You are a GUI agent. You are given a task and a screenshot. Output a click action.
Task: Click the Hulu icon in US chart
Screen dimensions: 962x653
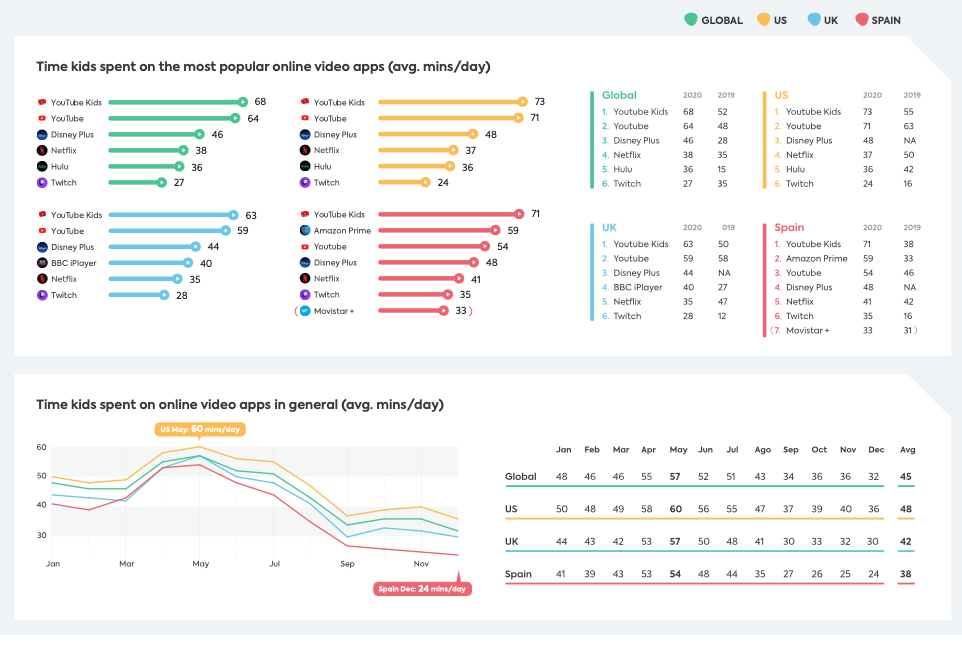pos(305,166)
